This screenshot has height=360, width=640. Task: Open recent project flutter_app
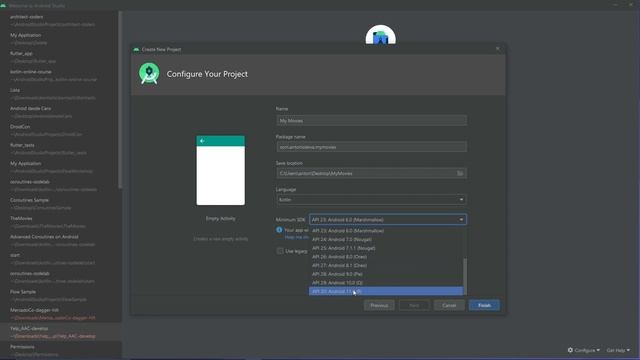60,57
